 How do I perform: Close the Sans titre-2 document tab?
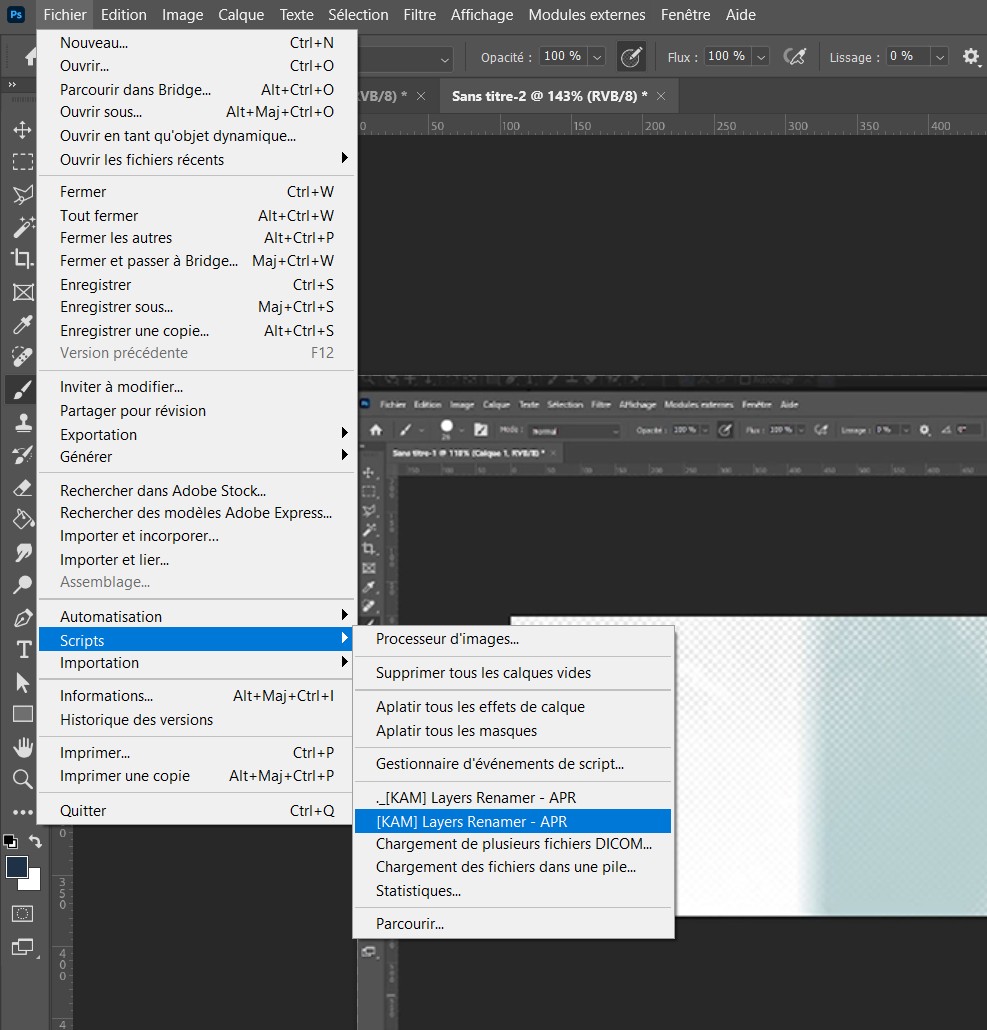click(661, 97)
